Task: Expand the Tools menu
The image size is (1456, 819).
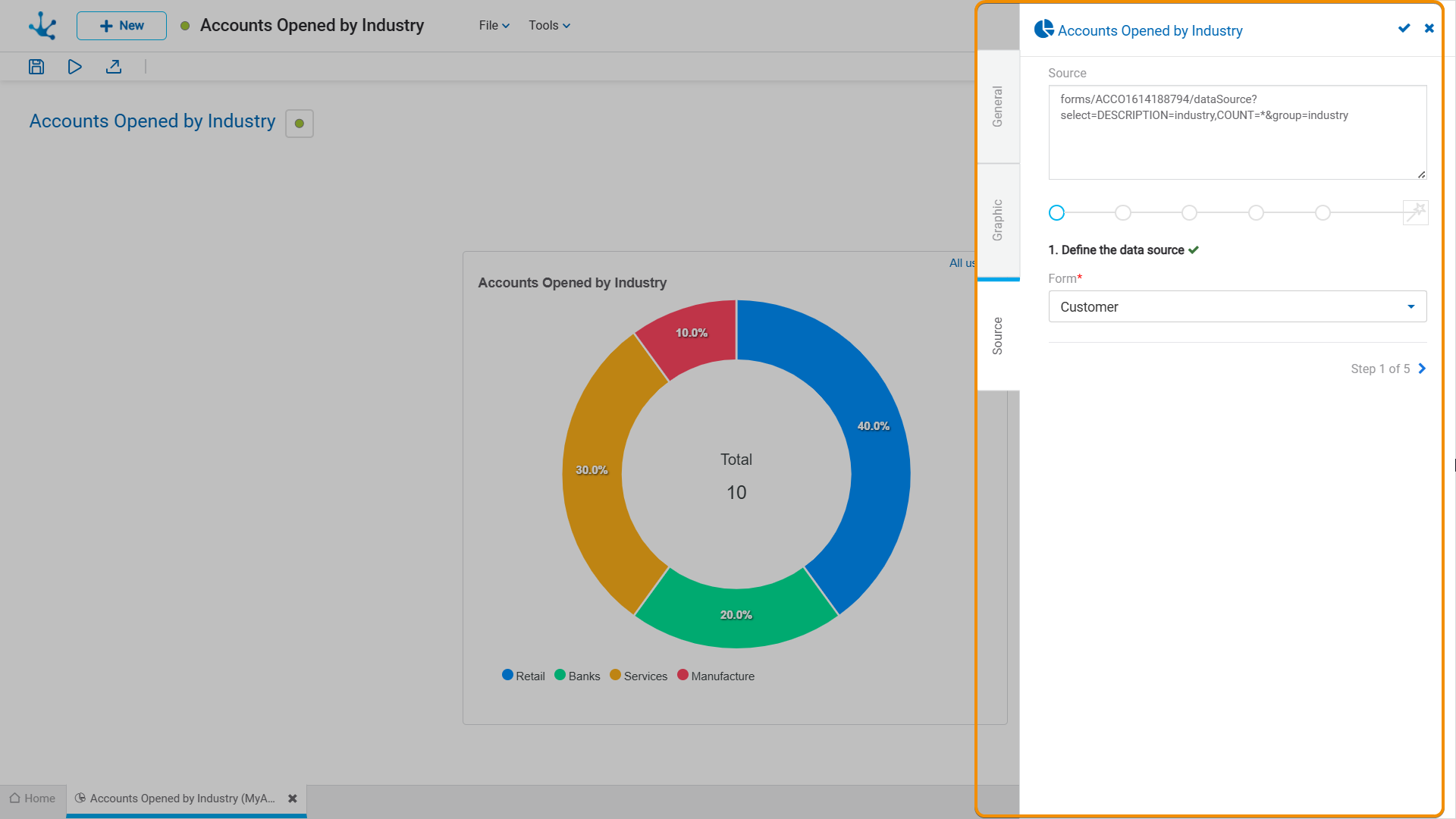Action: click(549, 26)
